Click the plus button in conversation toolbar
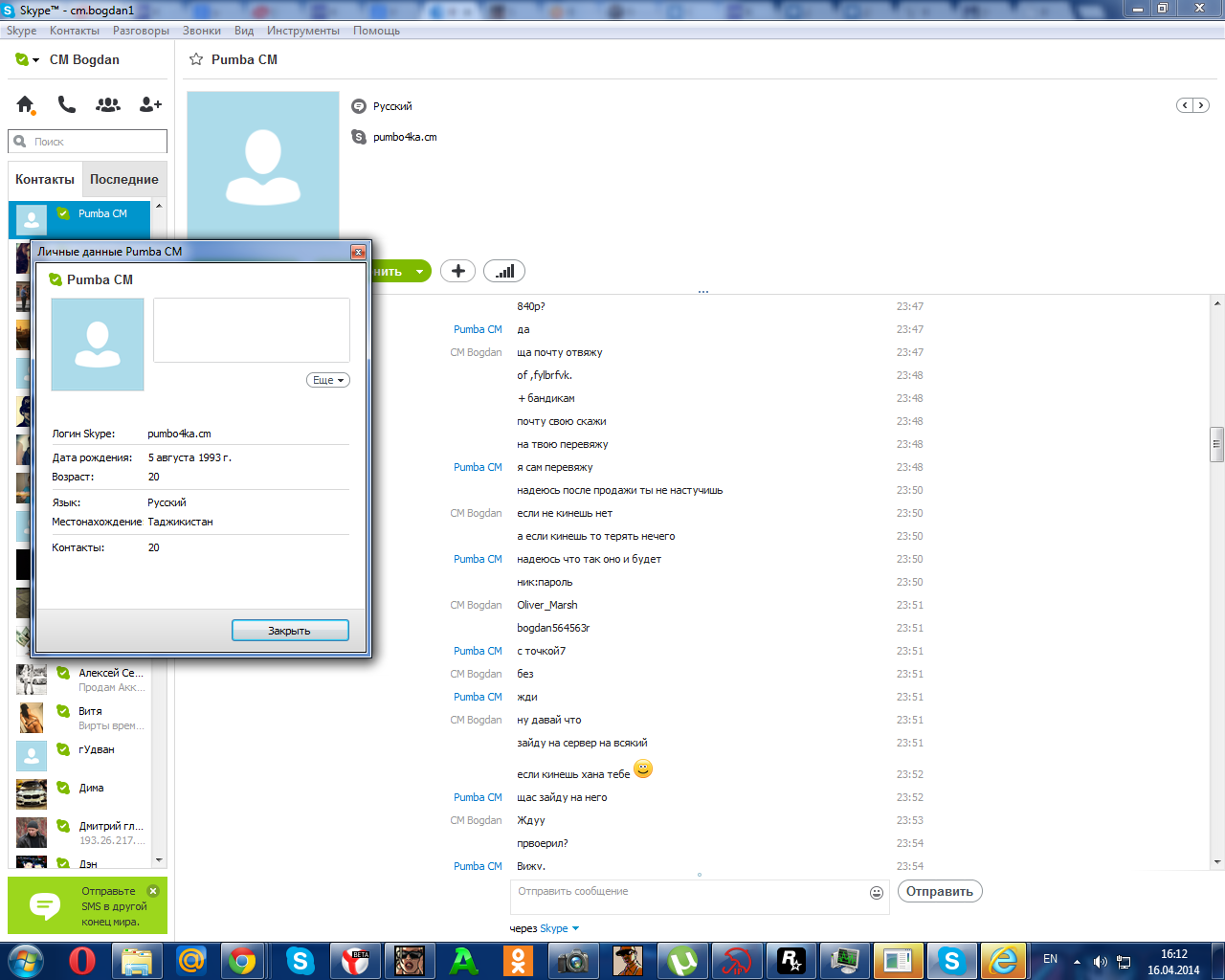 (457, 271)
